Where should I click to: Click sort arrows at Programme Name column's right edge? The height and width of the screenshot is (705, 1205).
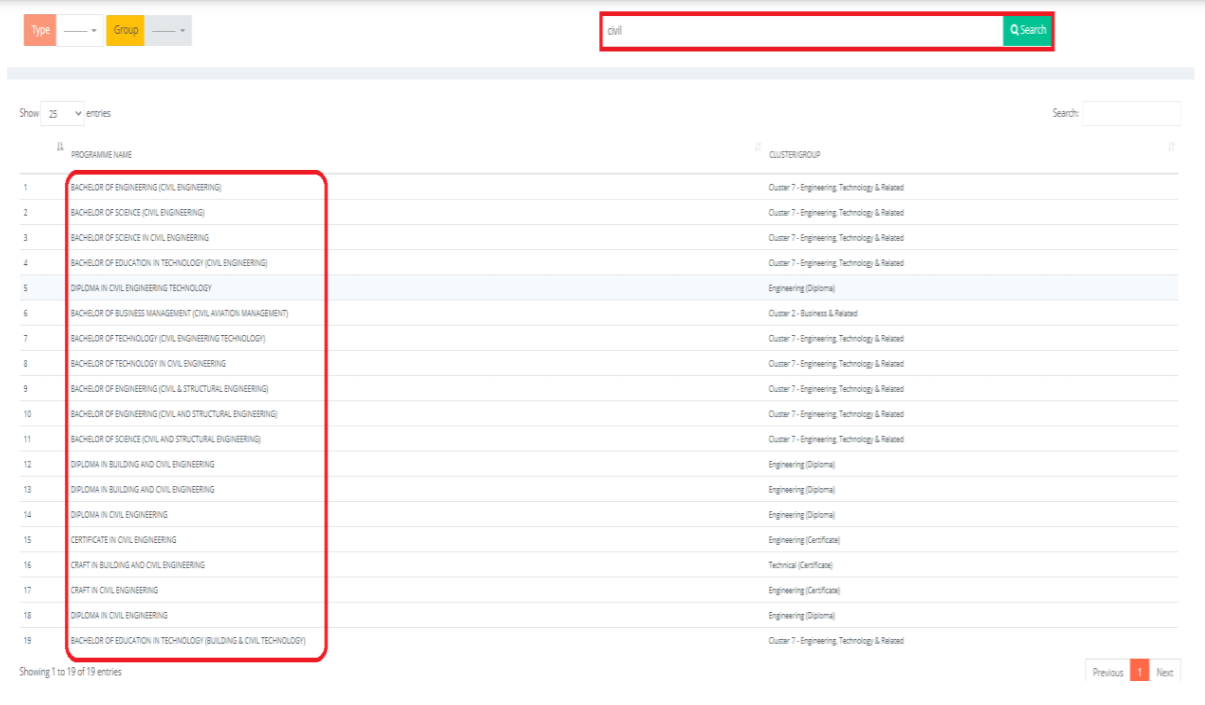(x=757, y=148)
